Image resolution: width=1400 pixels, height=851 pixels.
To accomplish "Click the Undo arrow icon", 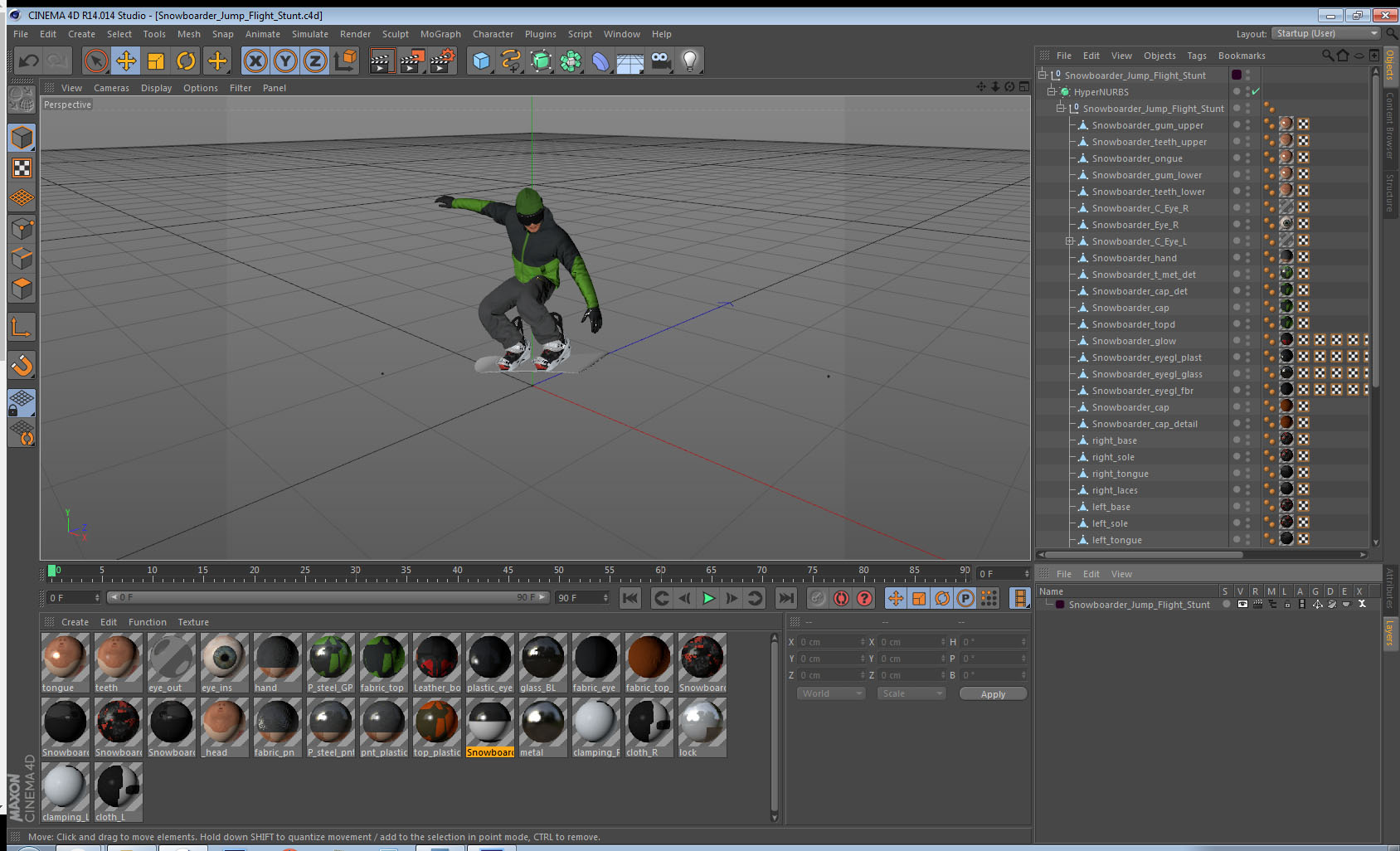I will click(x=29, y=61).
